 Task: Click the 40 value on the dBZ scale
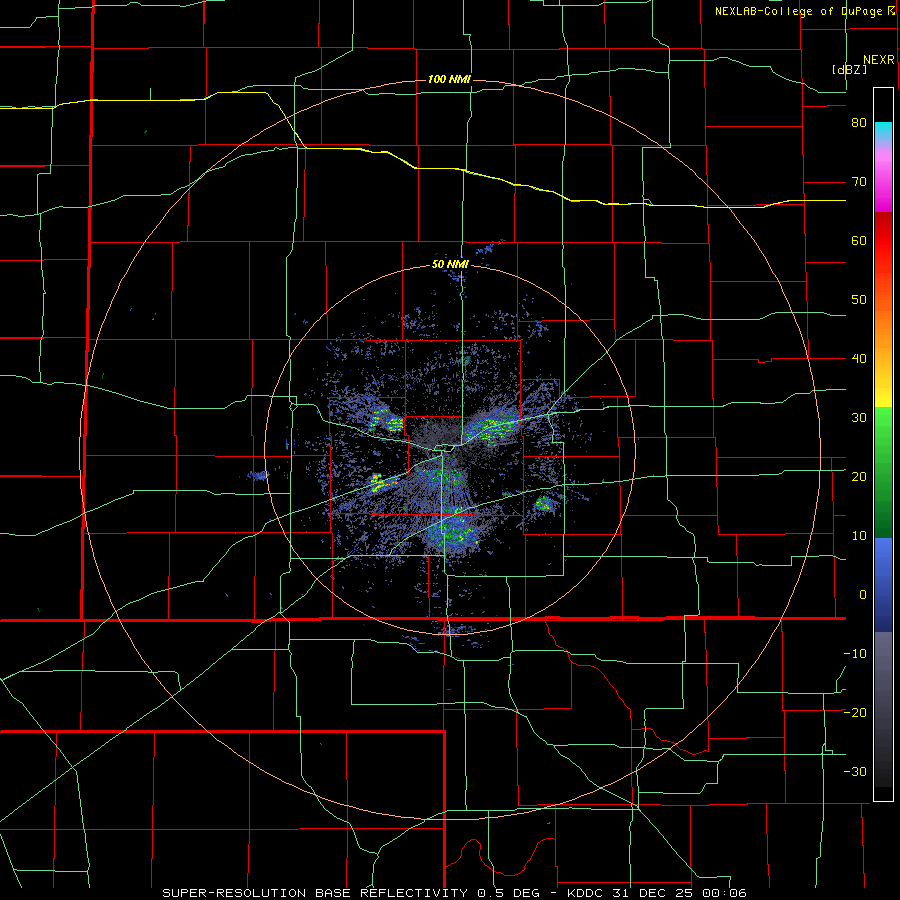tap(859, 359)
